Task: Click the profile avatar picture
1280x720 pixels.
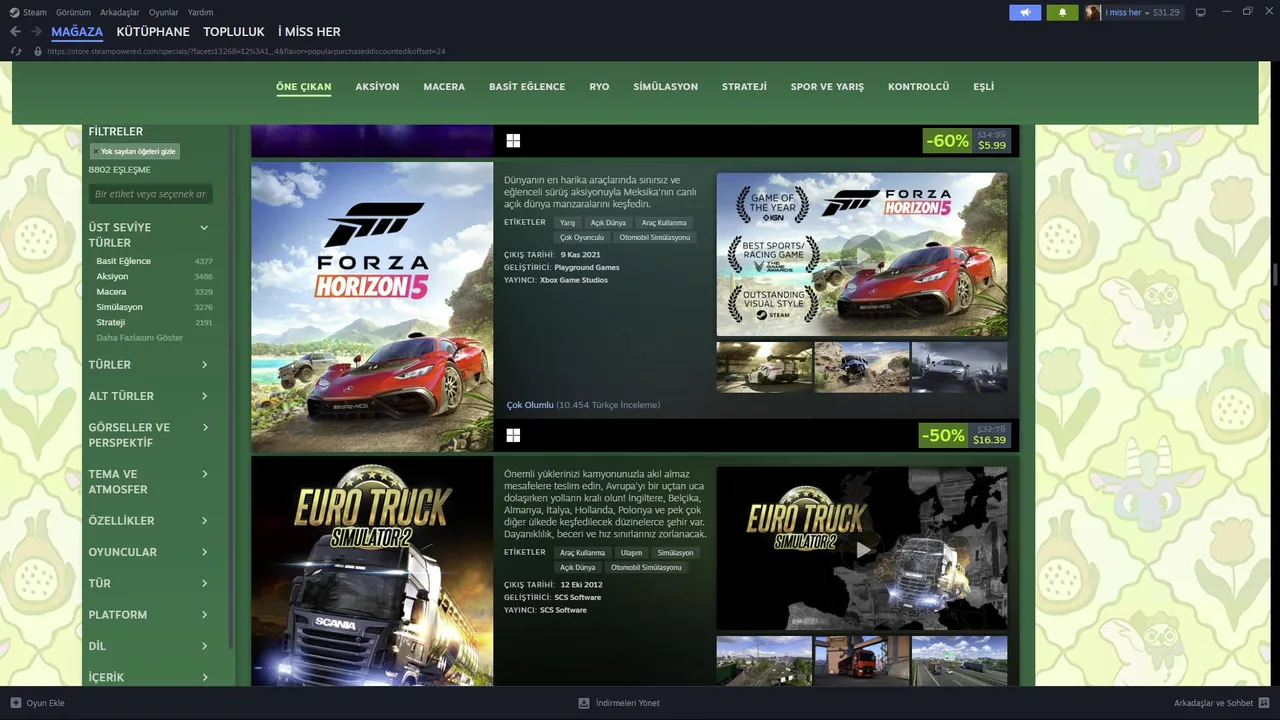Action: 1093,12
